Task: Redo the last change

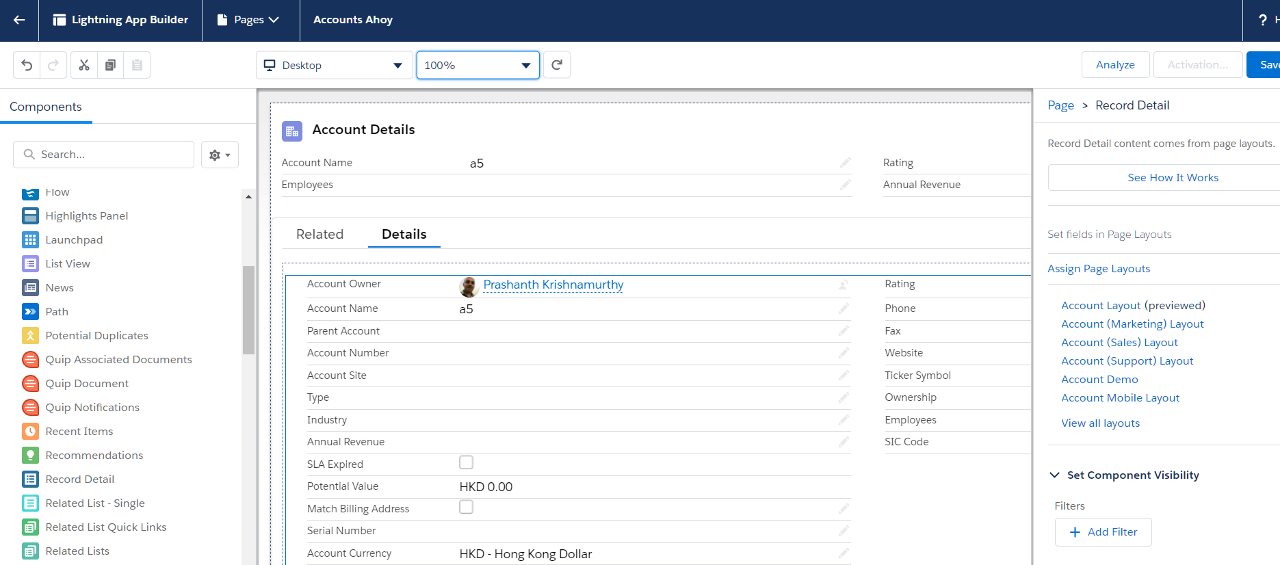Action: point(53,65)
